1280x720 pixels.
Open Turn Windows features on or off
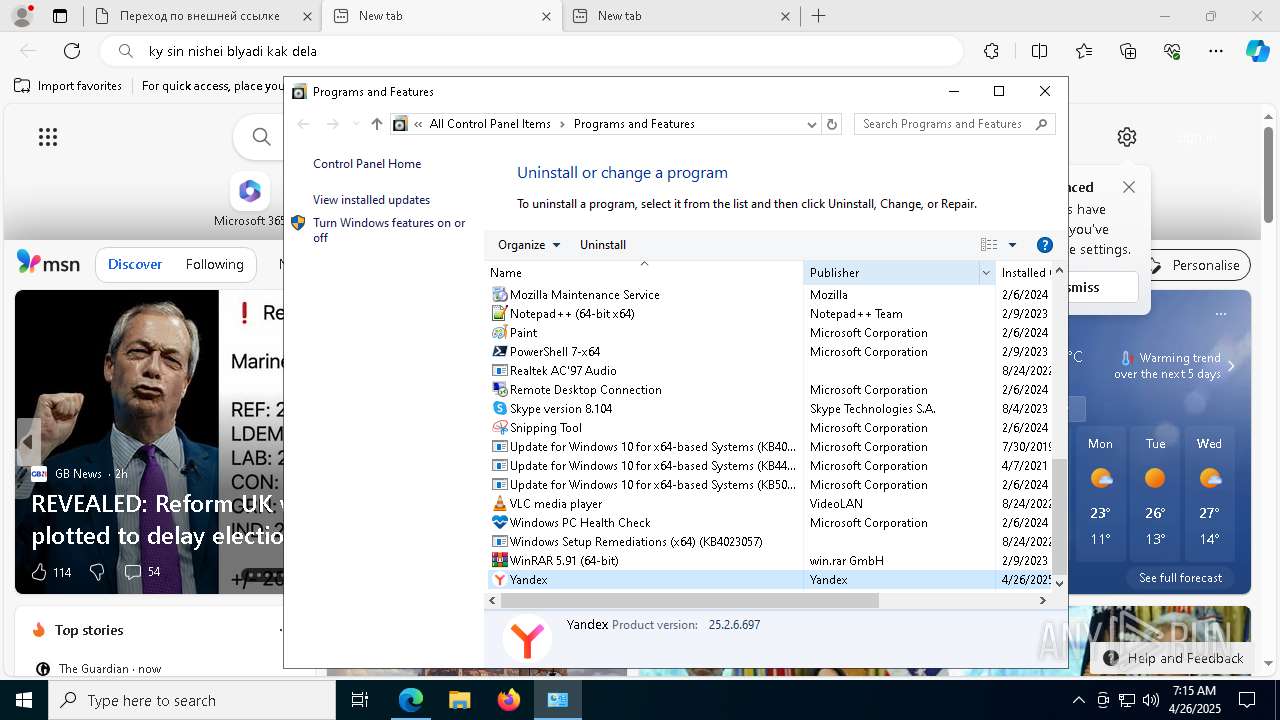389,230
